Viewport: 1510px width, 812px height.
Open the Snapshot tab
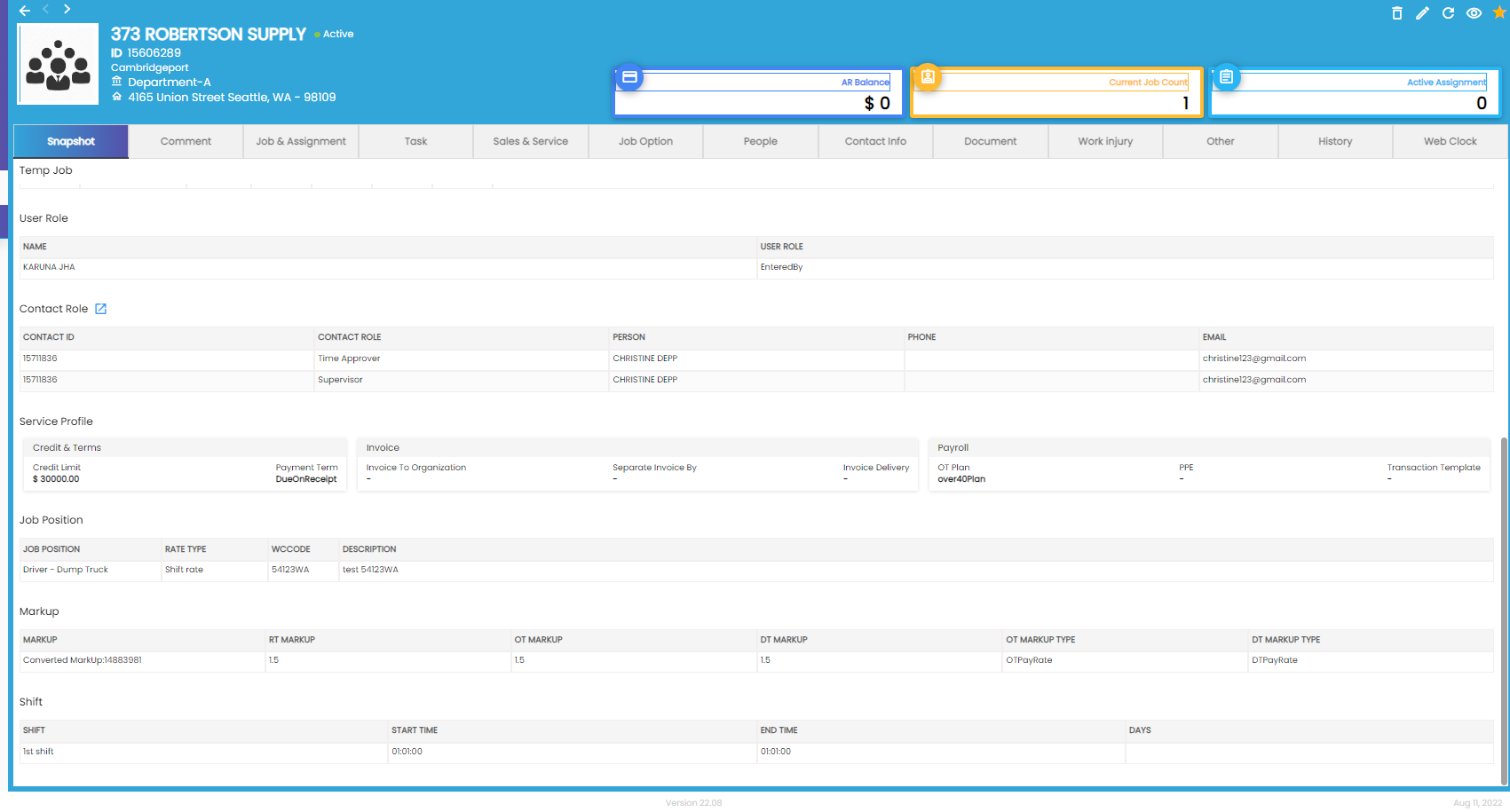click(71, 141)
